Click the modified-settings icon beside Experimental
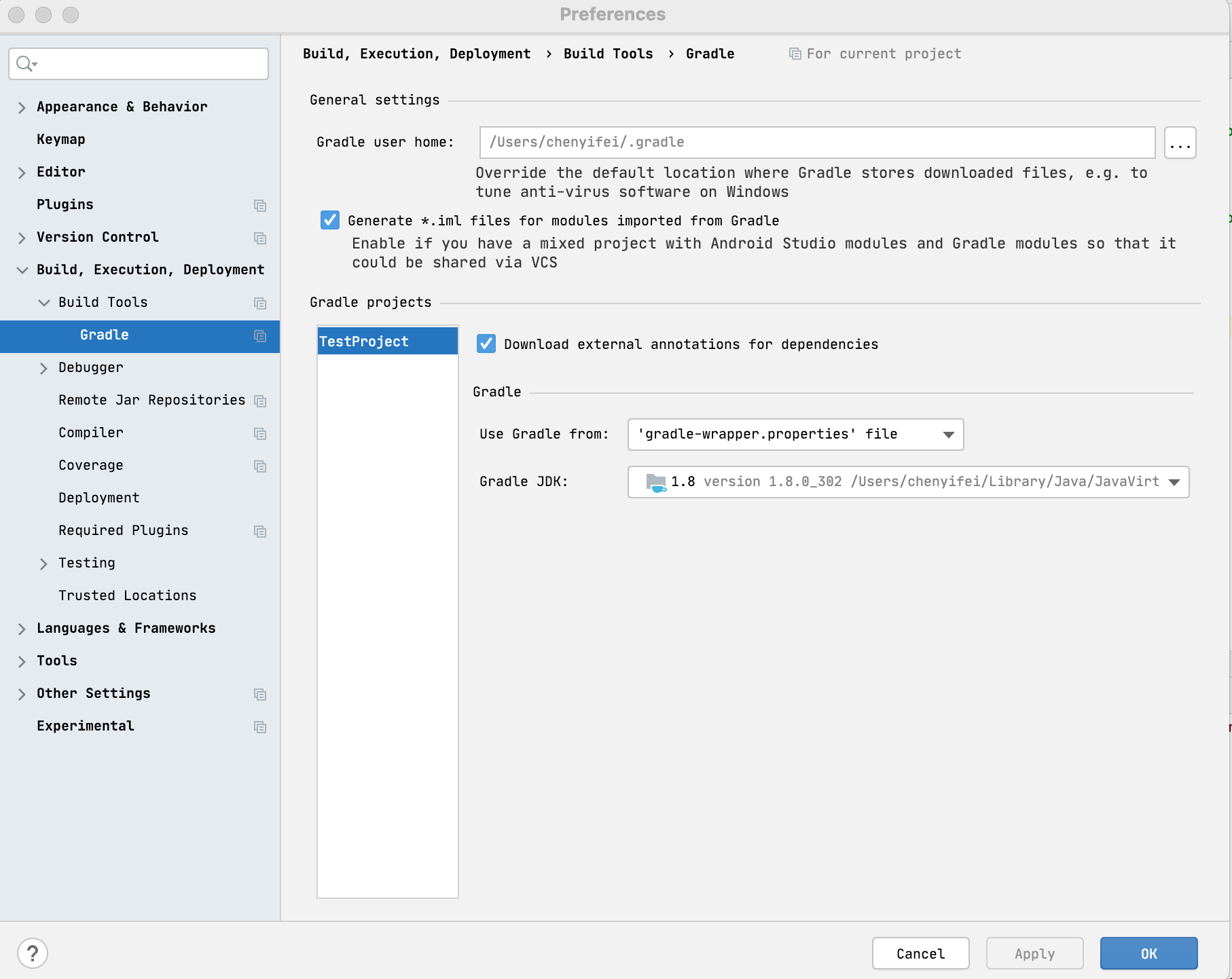1232x979 pixels. 260,726
